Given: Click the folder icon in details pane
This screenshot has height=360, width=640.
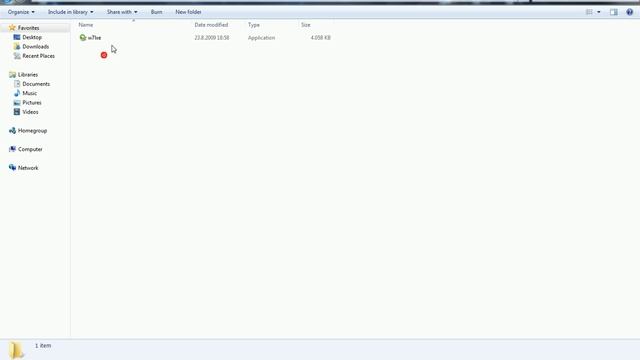Looking at the screenshot, I should [16, 349].
